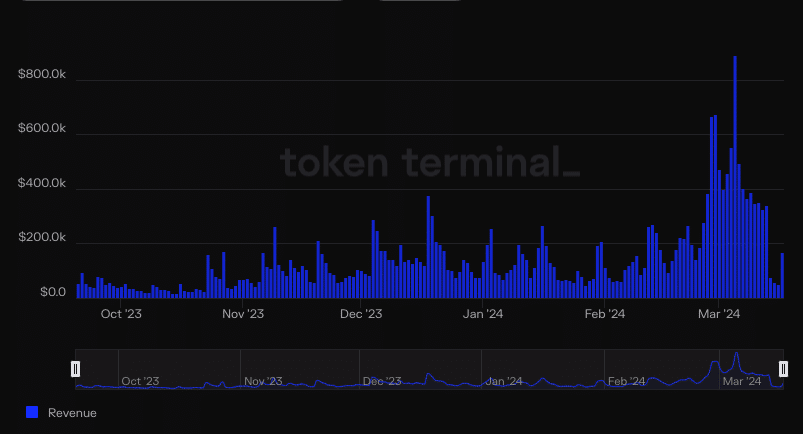Click the Dec '23 main axis label
The width and height of the screenshot is (803, 434).
361,314
